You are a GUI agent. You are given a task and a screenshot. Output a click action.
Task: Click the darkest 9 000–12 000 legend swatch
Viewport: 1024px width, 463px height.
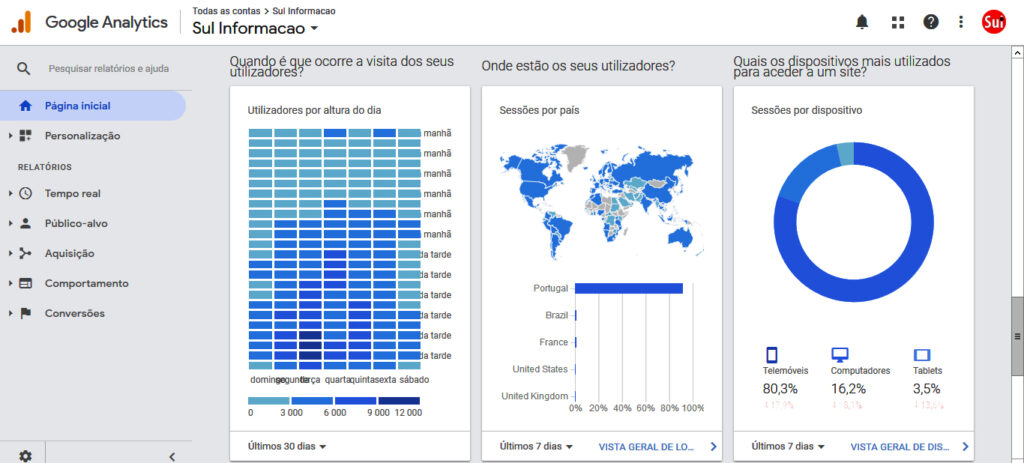pyautogui.click(x=399, y=400)
